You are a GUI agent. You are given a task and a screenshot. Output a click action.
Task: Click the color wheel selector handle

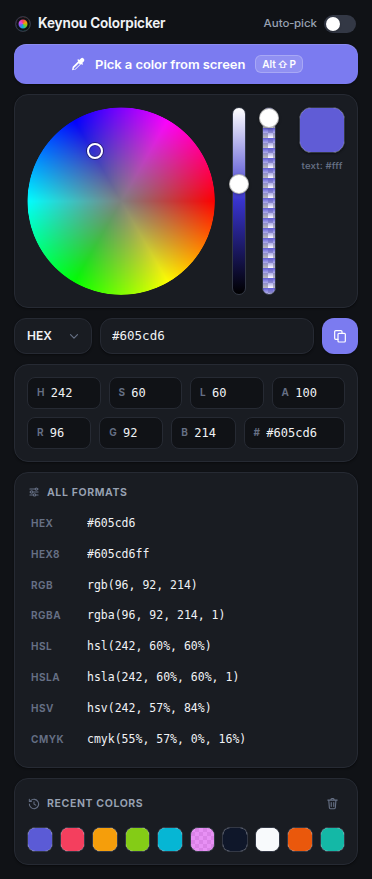point(95,151)
